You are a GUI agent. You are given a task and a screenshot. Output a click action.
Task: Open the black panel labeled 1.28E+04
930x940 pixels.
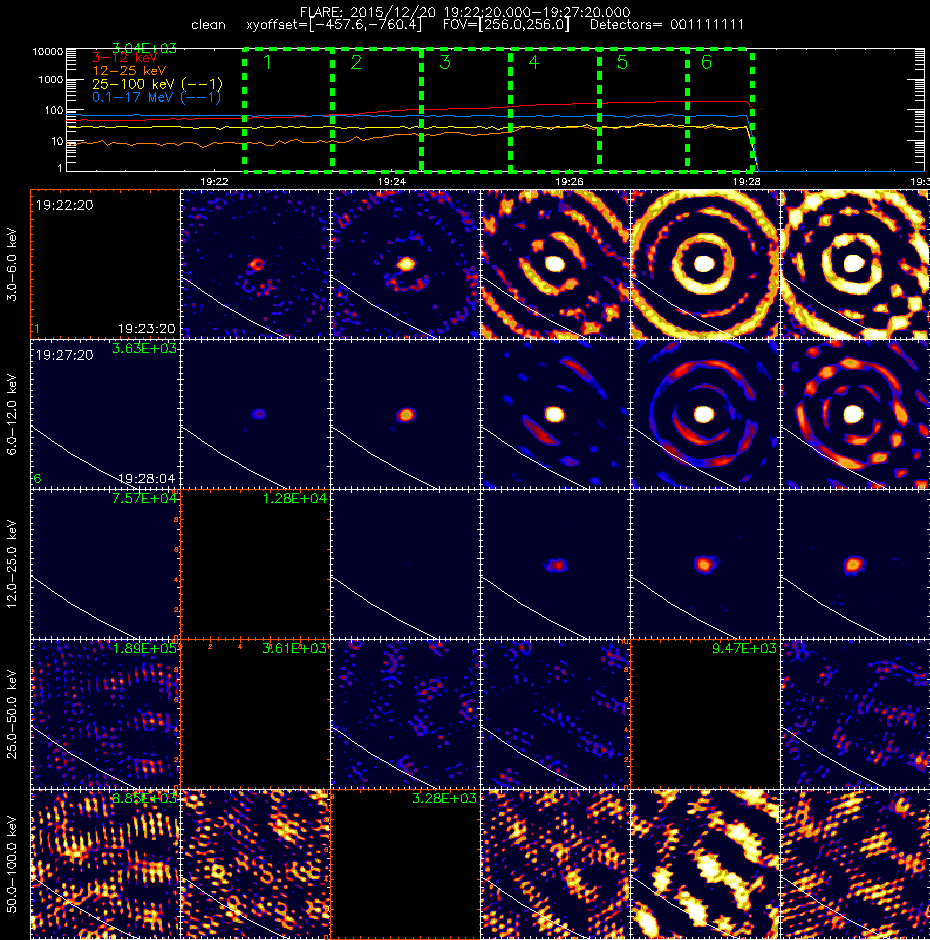point(255,564)
